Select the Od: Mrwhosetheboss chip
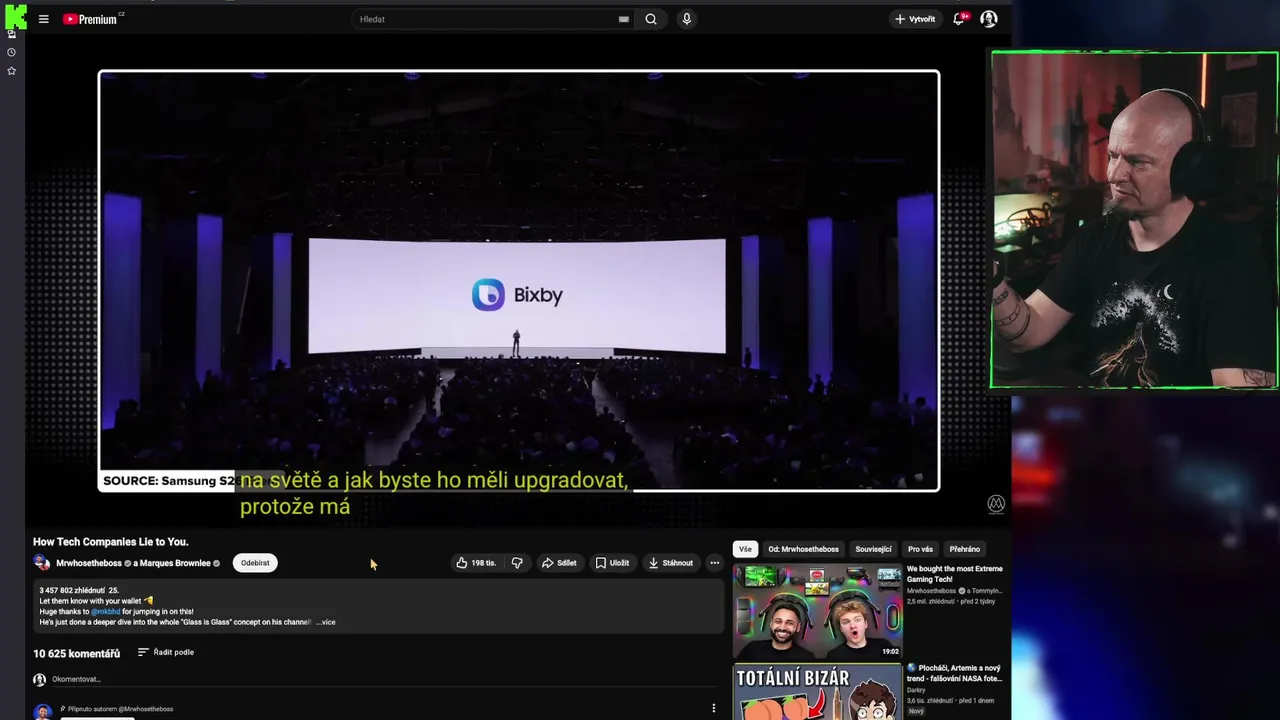Screen dimensions: 1280x720 [x=803, y=549]
